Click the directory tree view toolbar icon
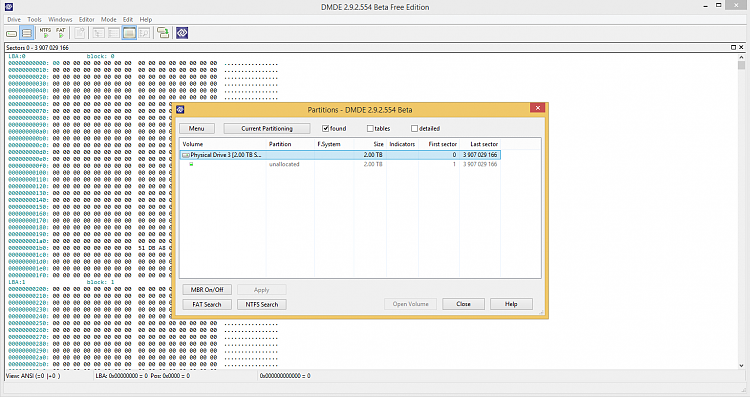Screen dimensions: 750x397 tap(99, 33)
